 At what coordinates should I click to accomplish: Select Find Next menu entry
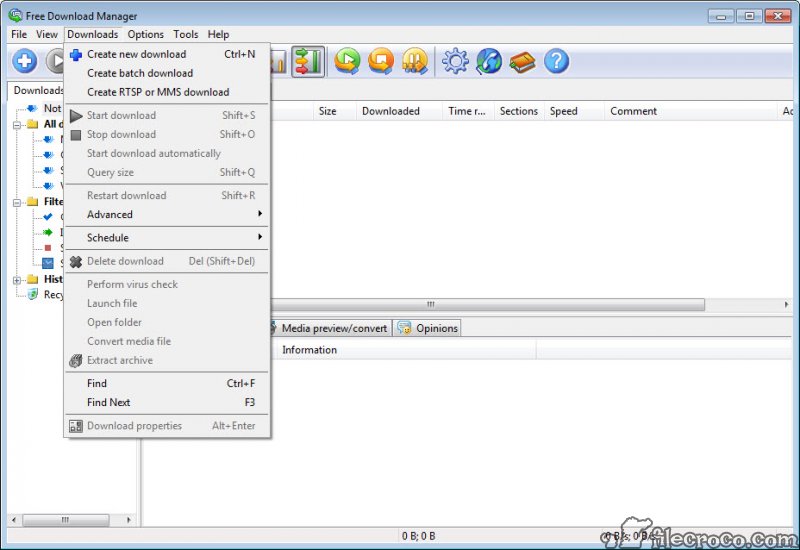167,402
